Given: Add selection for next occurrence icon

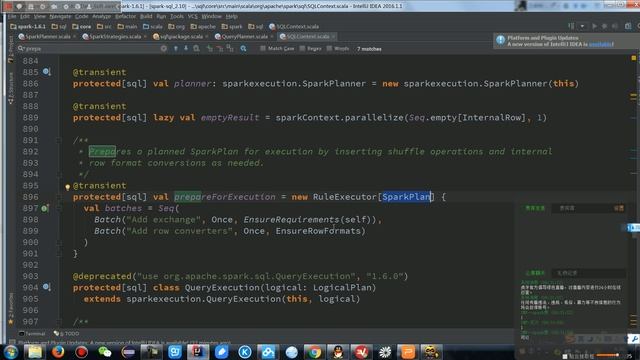Looking at the screenshot, I should pos(210,49).
